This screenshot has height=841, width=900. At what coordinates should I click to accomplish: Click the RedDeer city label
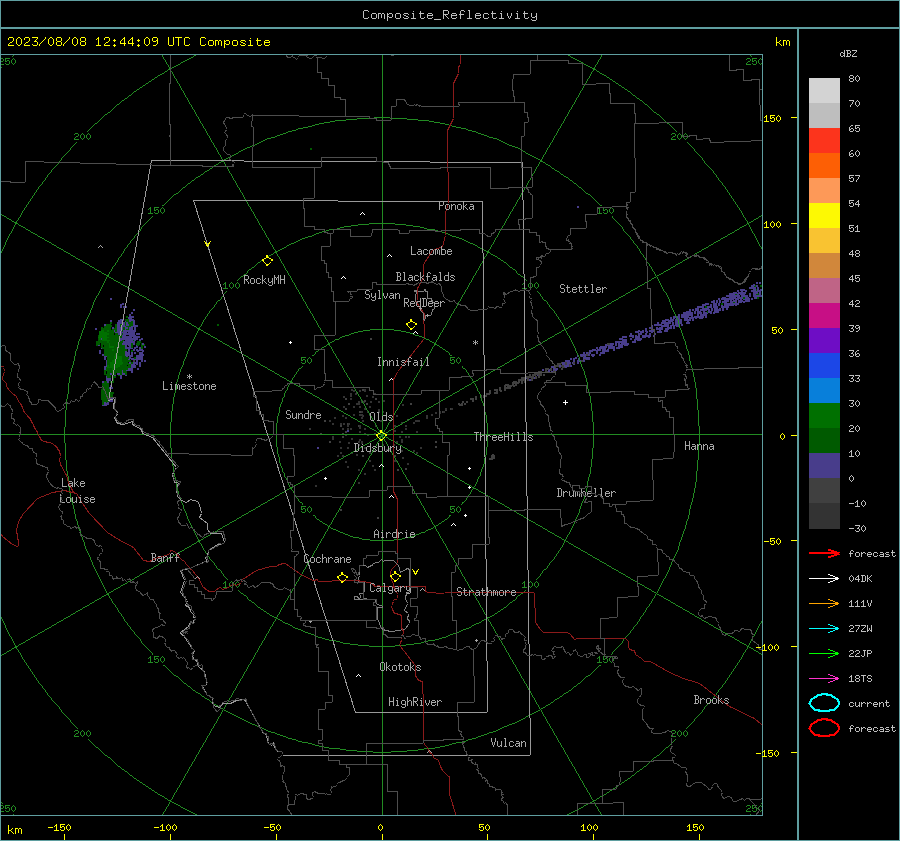tap(424, 303)
